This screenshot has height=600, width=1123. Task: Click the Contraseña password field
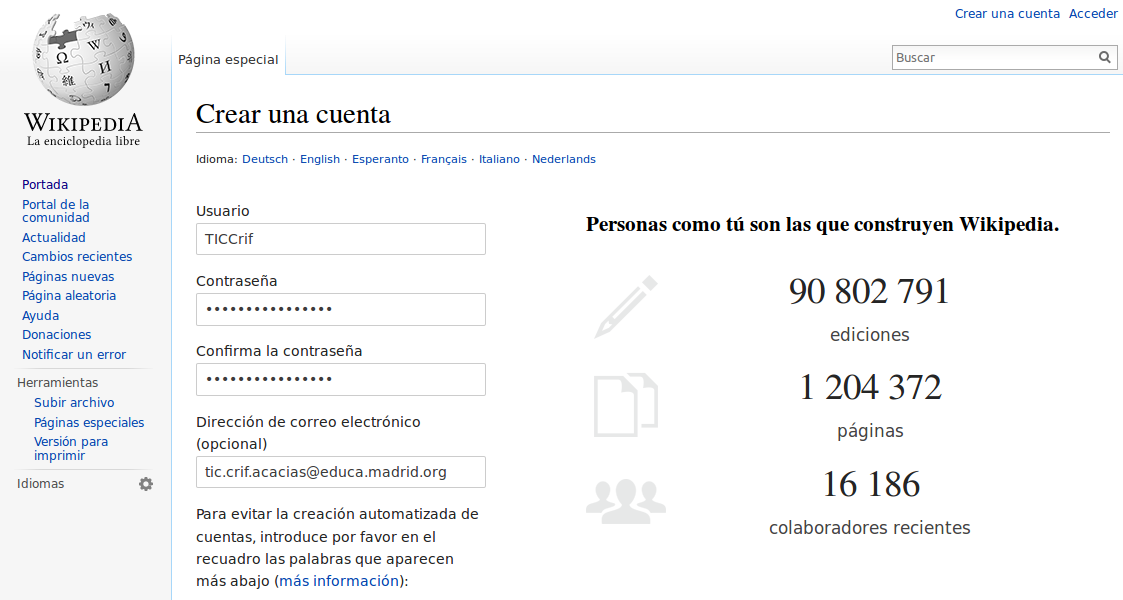[x=341, y=309]
